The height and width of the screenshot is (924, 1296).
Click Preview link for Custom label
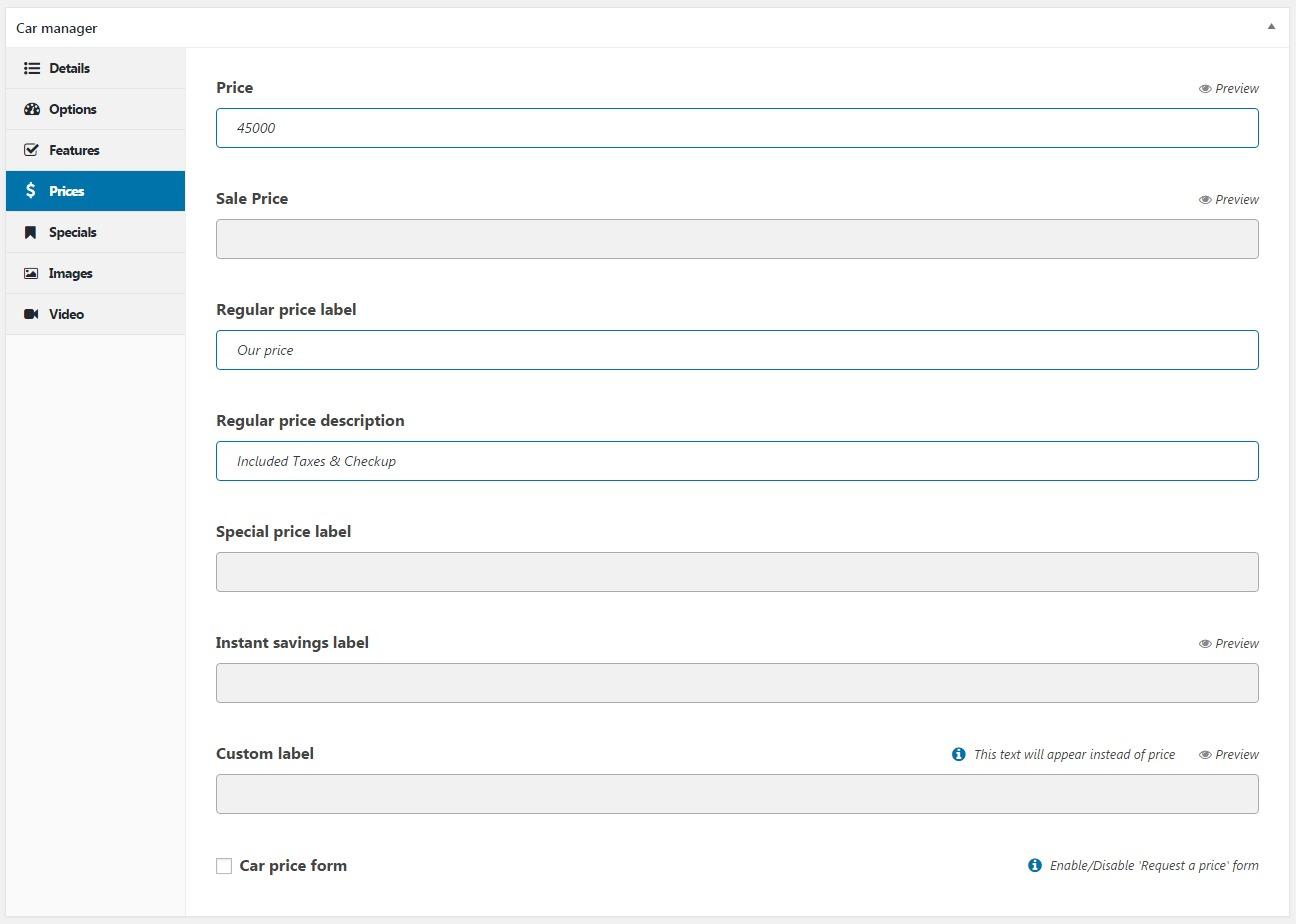pyautogui.click(x=1236, y=755)
